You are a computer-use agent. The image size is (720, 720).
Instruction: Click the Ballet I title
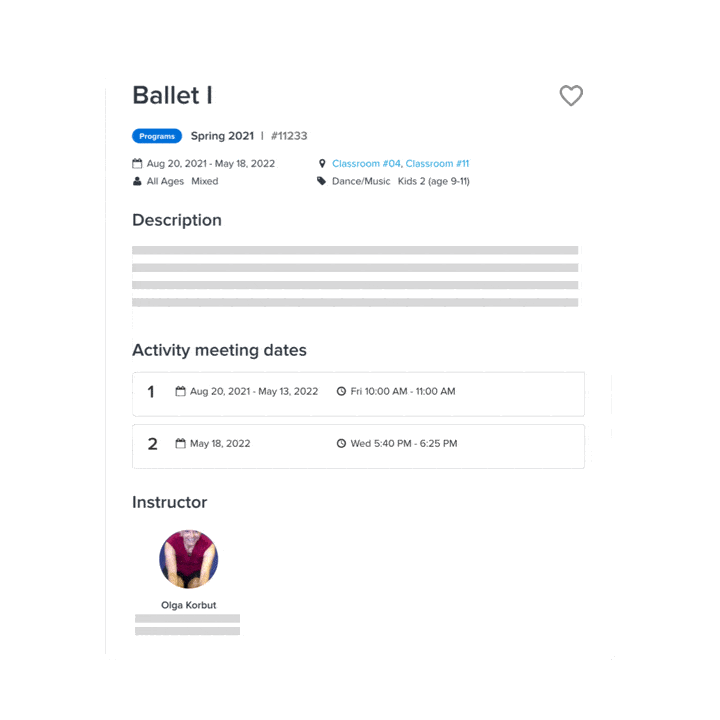pos(172,96)
